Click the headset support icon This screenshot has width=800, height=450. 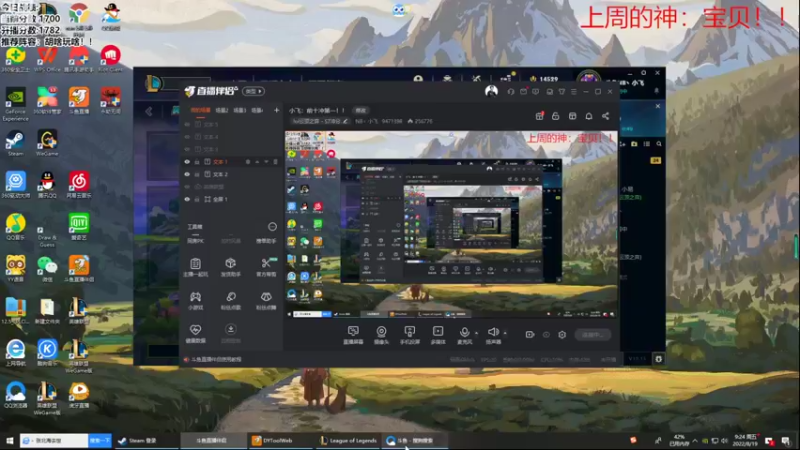pos(511,92)
